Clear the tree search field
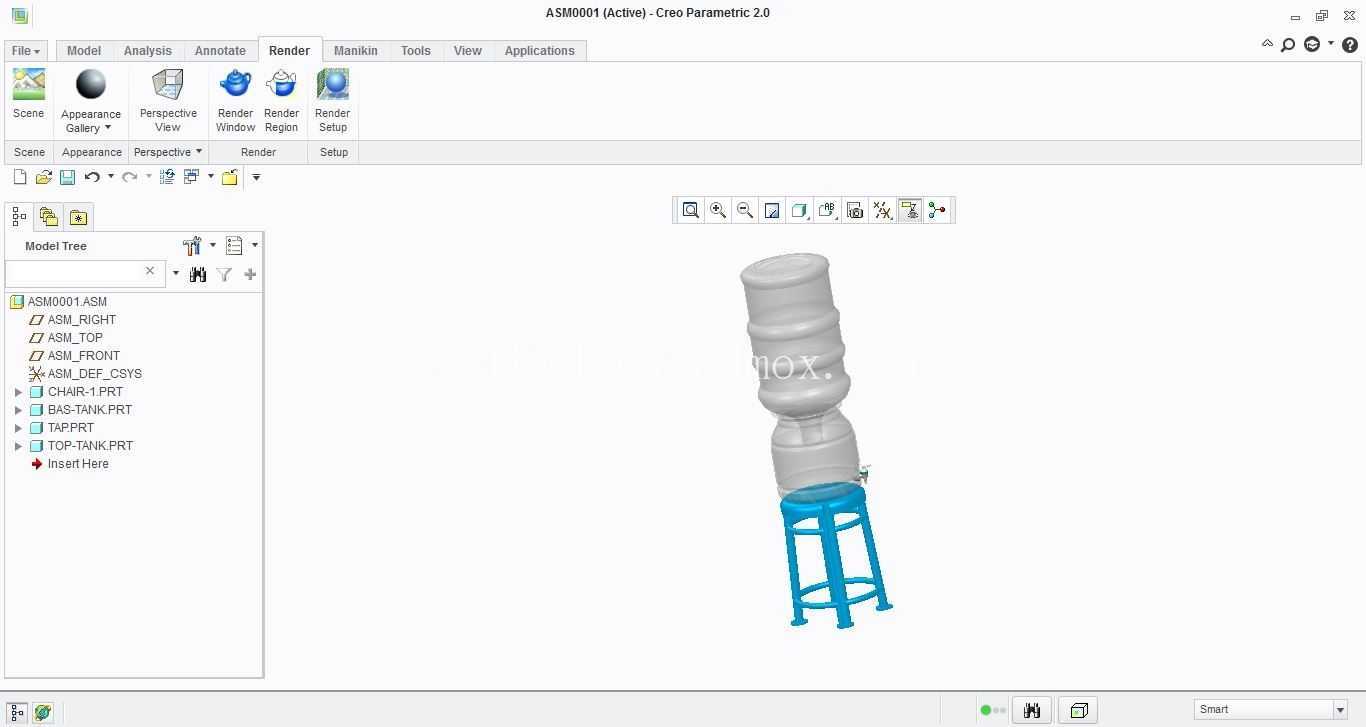The width and height of the screenshot is (1366, 727). [x=150, y=271]
